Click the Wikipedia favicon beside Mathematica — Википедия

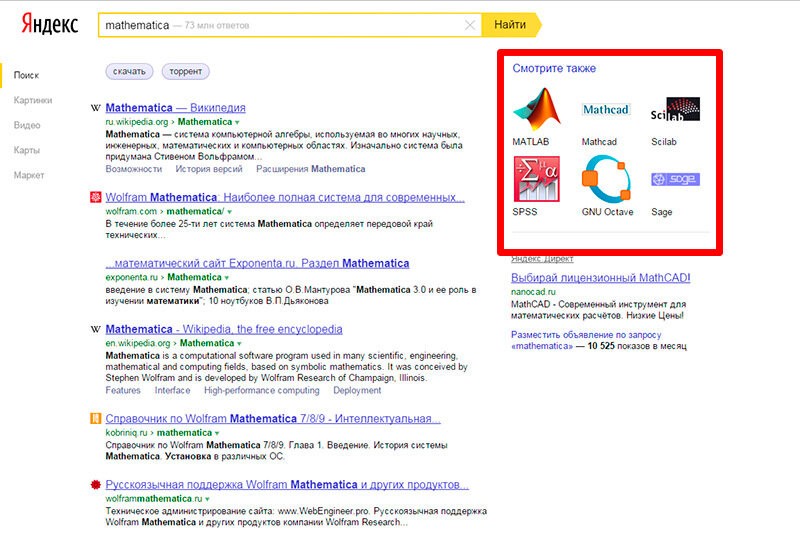[x=95, y=108]
